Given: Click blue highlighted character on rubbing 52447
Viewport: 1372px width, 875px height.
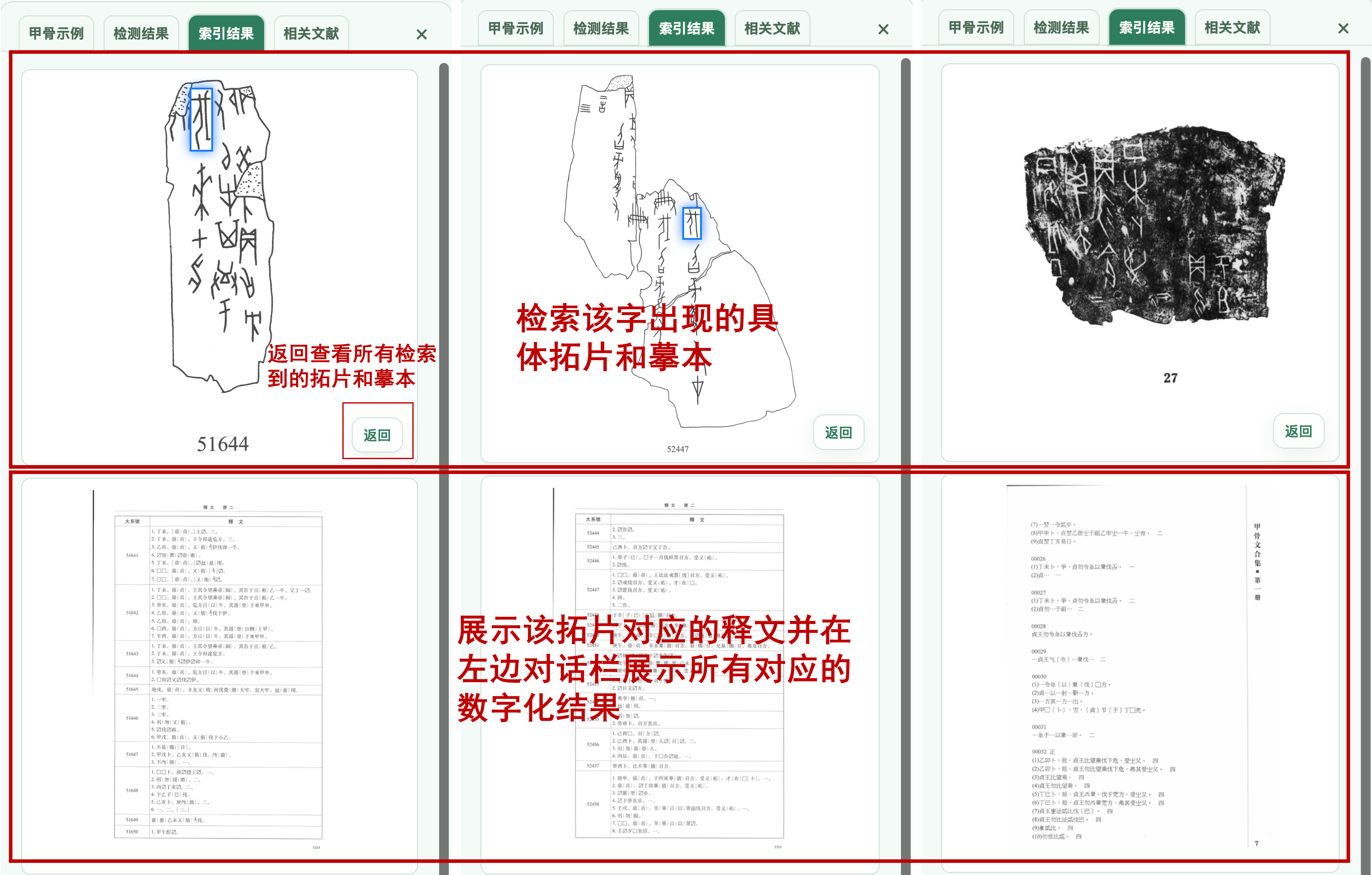Looking at the screenshot, I should 692,223.
